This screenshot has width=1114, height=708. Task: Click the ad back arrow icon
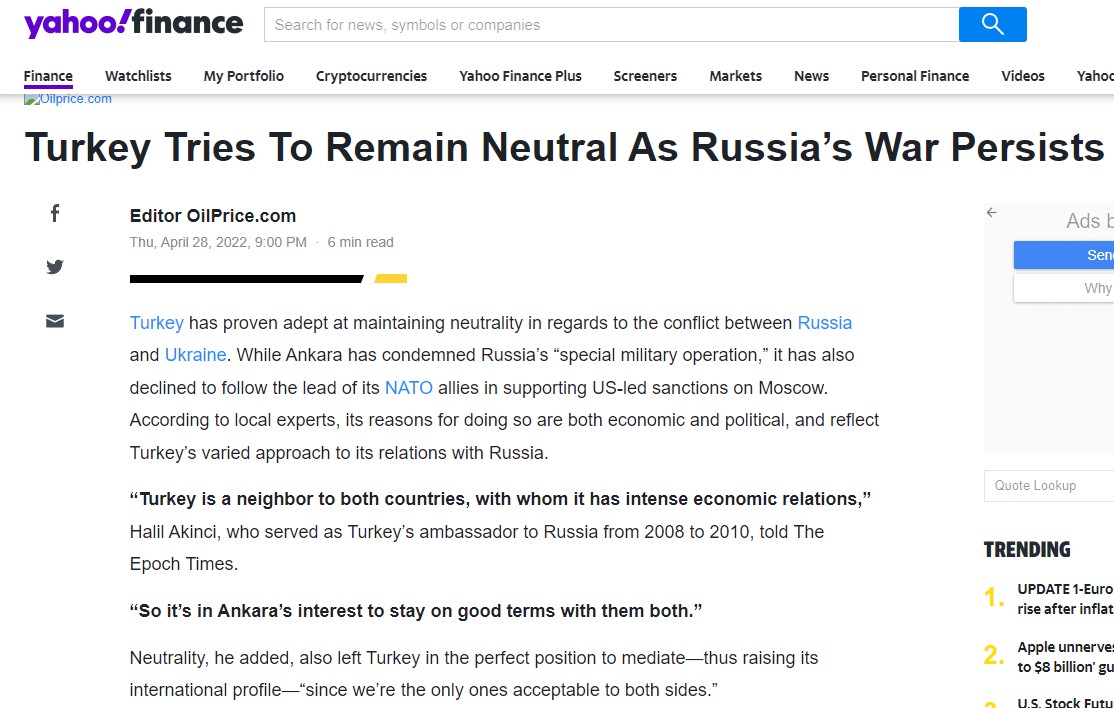[991, 213]
